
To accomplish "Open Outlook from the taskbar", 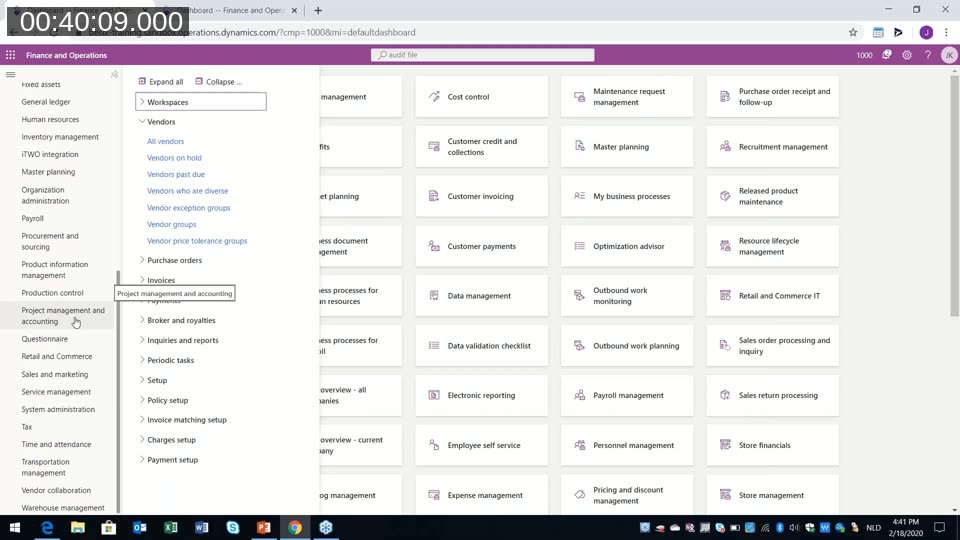I will (140, 527).
